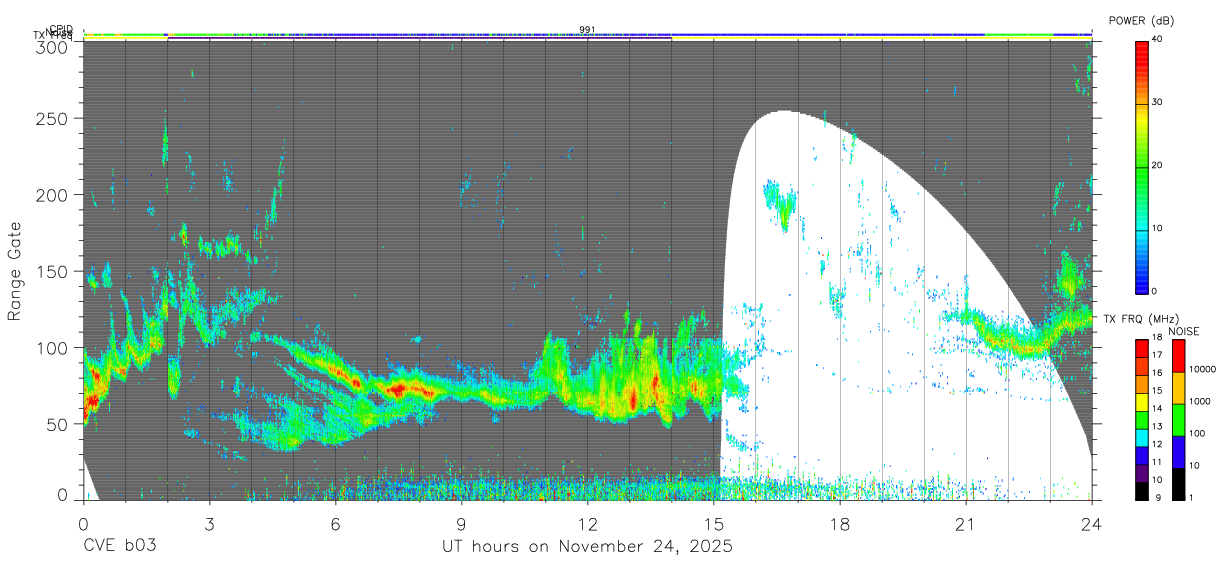1228x567 pixels.
Task: Click the rainbow POWER color bar
Action: tap(1141, 166)
